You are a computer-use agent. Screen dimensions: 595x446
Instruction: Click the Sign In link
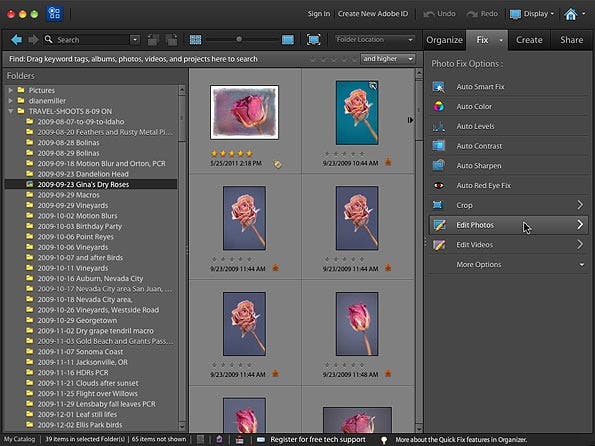click(x=319, y=14)
